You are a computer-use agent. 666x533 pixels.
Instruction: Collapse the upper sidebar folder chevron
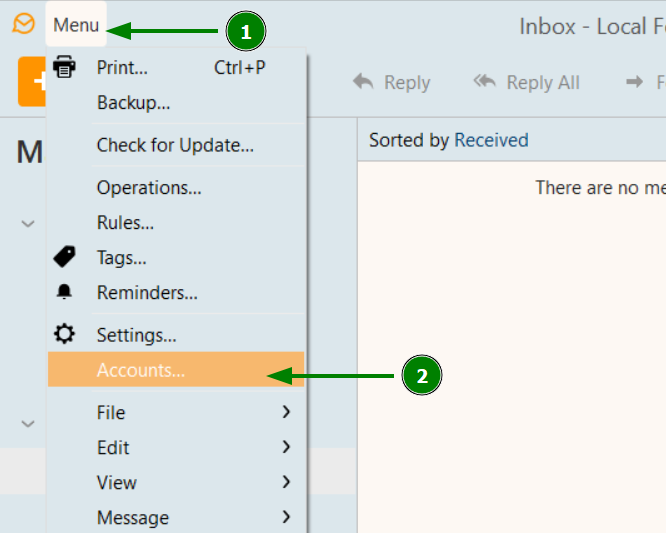pos(28,223)
